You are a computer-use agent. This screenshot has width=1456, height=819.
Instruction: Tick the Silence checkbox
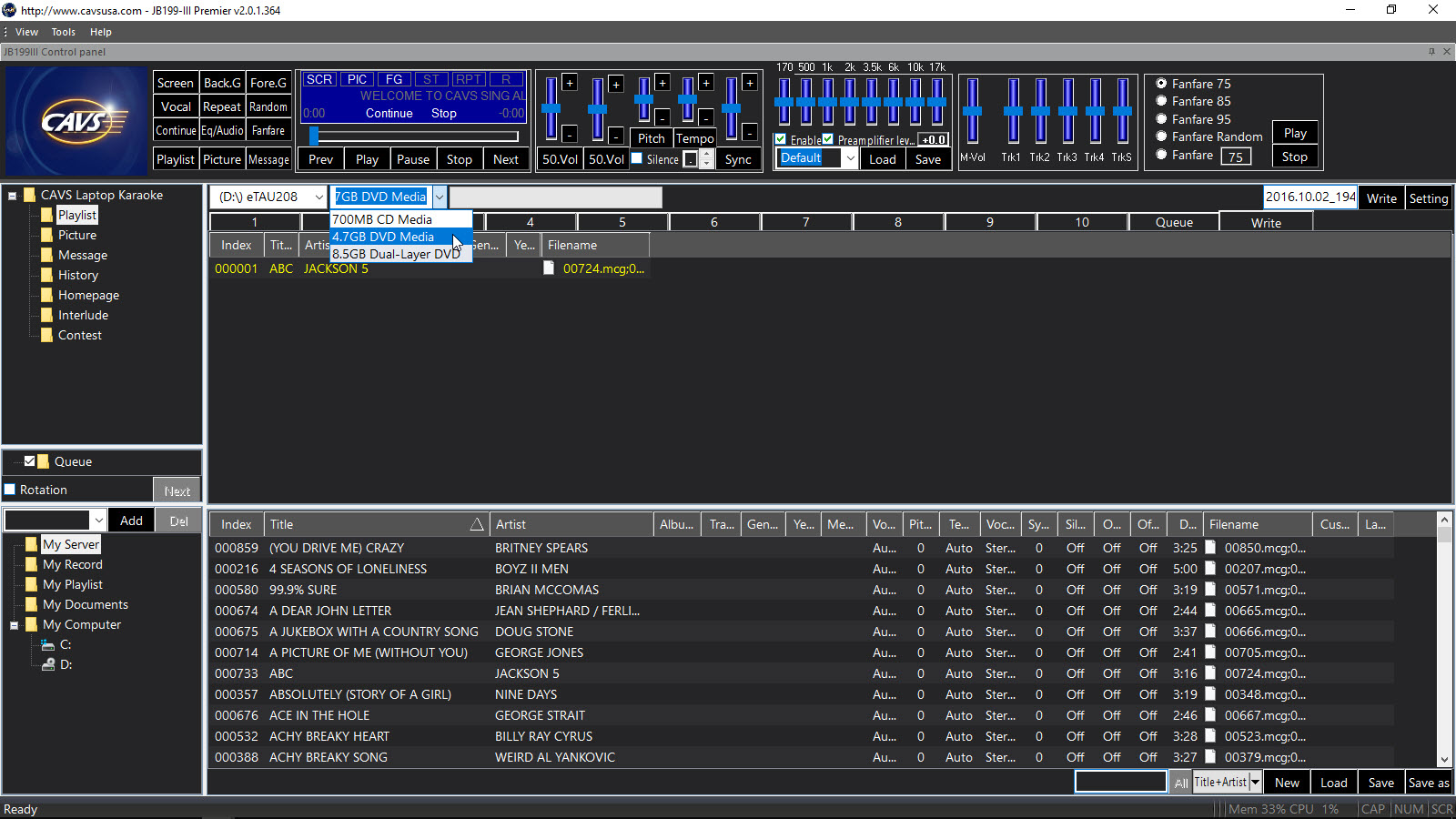tap(637, 158)
